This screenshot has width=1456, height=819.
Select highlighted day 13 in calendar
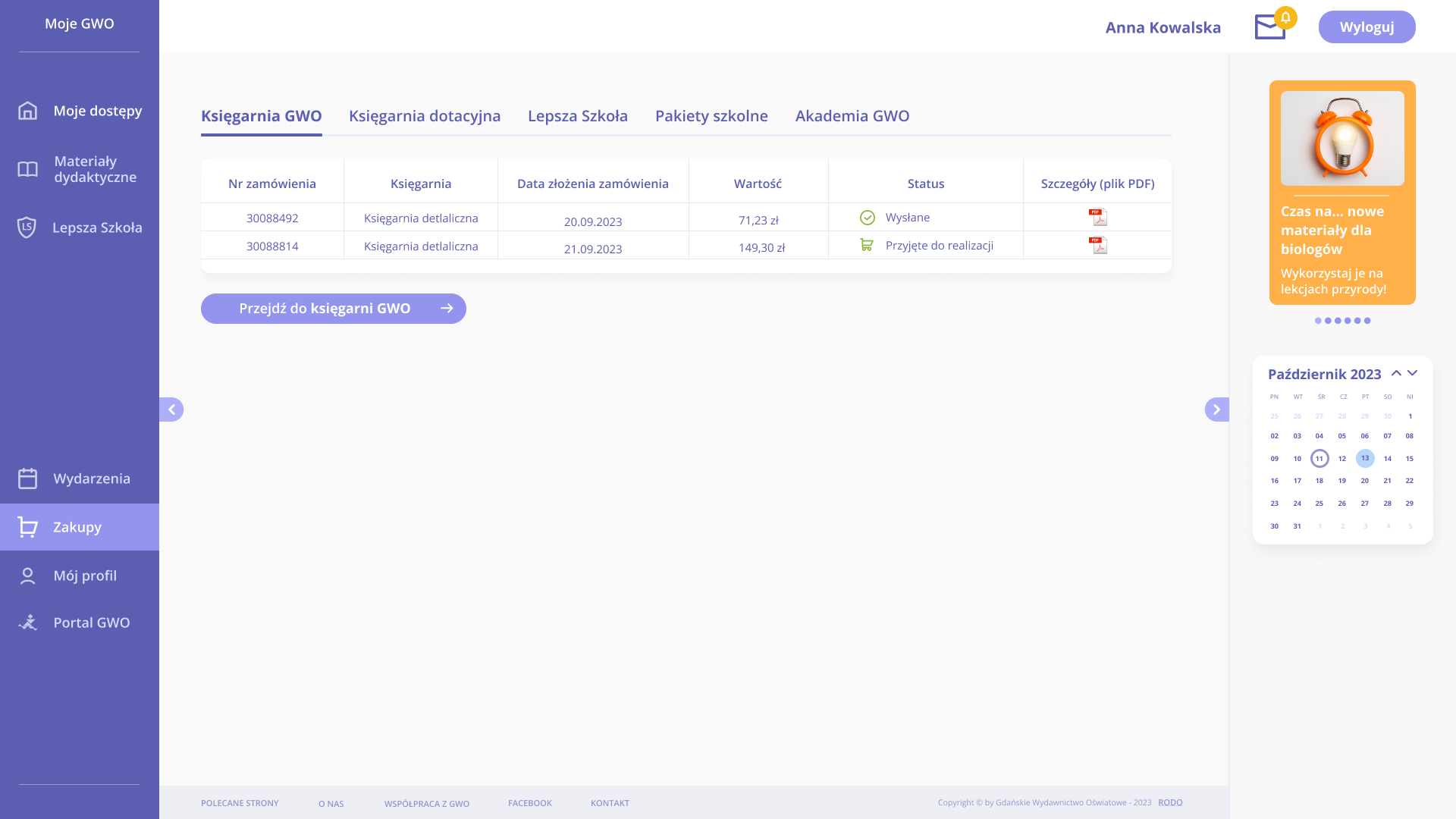pos(1365,458)
